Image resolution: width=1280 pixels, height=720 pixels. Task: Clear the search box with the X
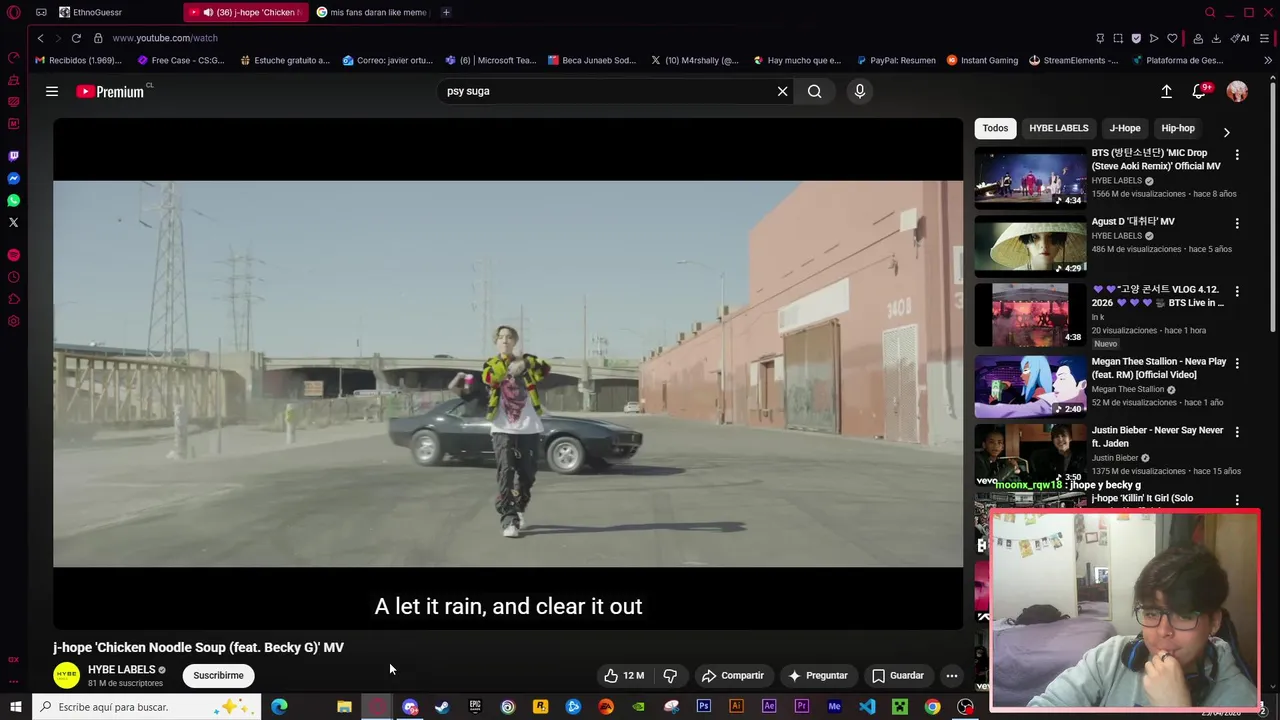click(783, 91)
